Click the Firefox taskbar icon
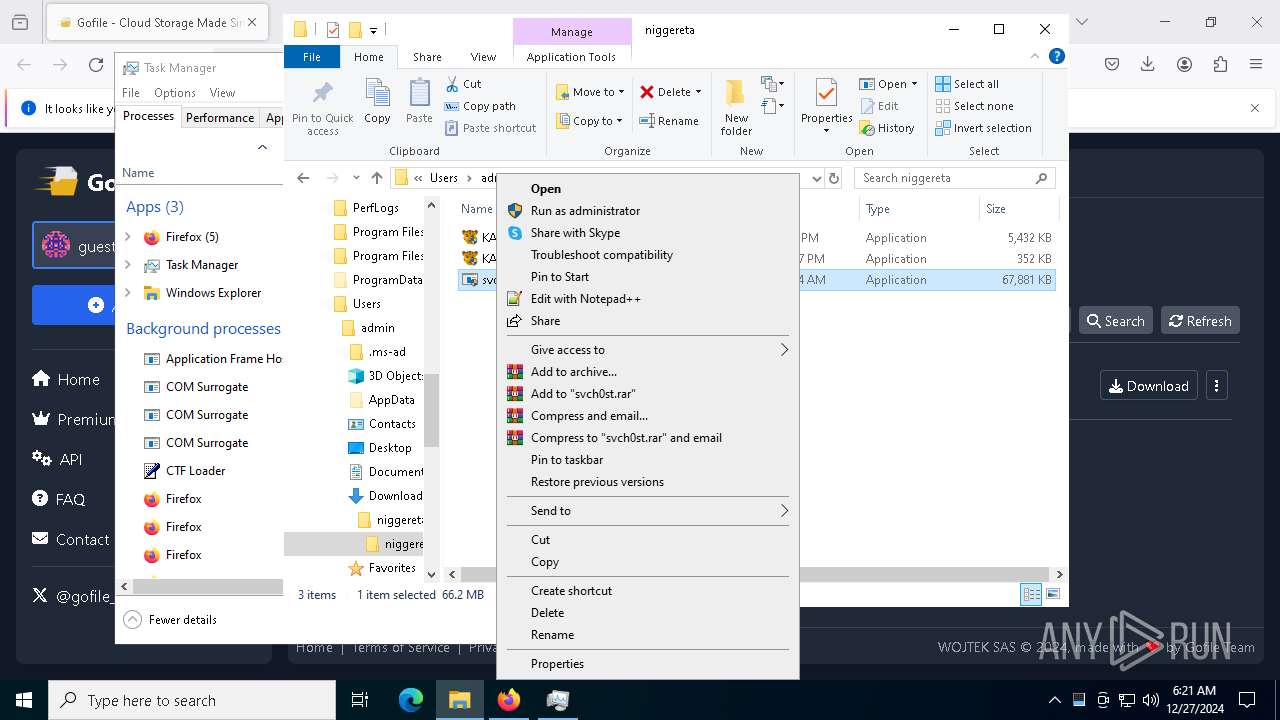1280x720 pixels. (509, 700)
